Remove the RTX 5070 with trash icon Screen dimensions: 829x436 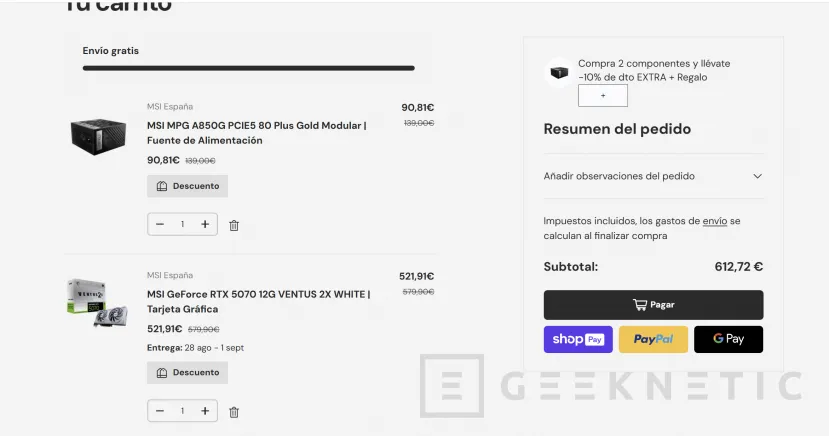pos(234,411)
